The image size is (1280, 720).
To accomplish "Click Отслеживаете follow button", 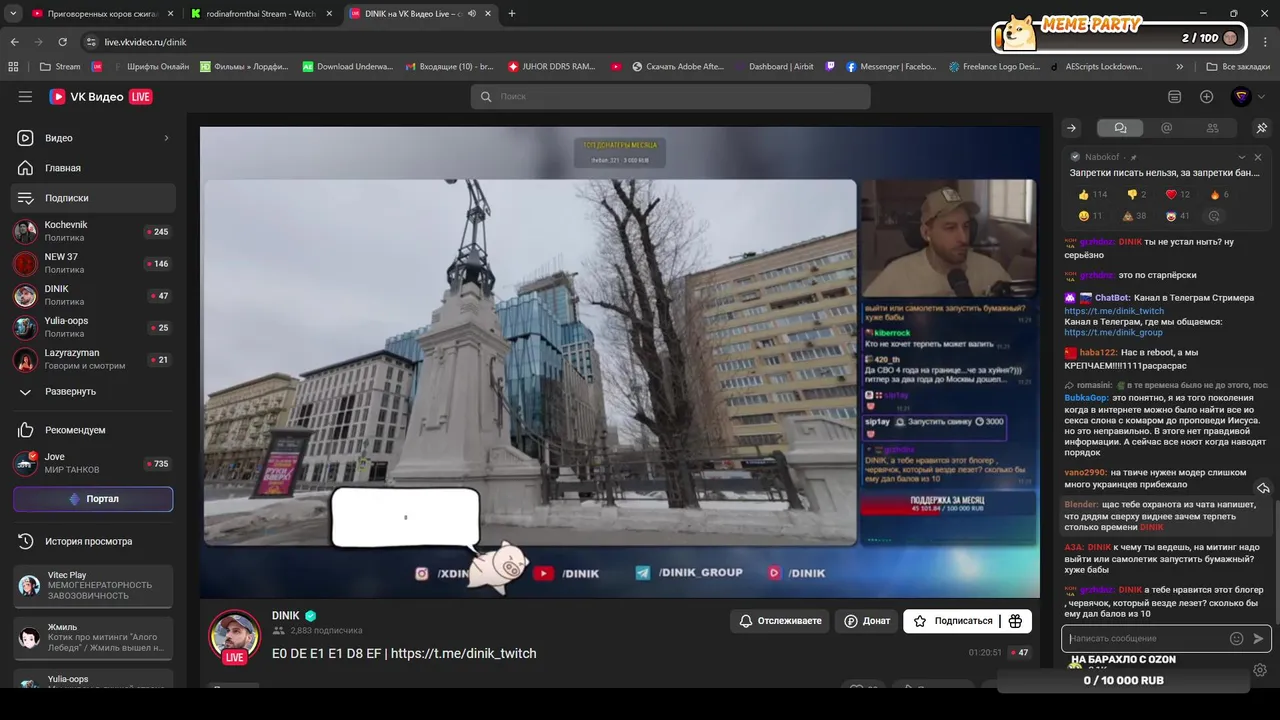I will point(780,621).
